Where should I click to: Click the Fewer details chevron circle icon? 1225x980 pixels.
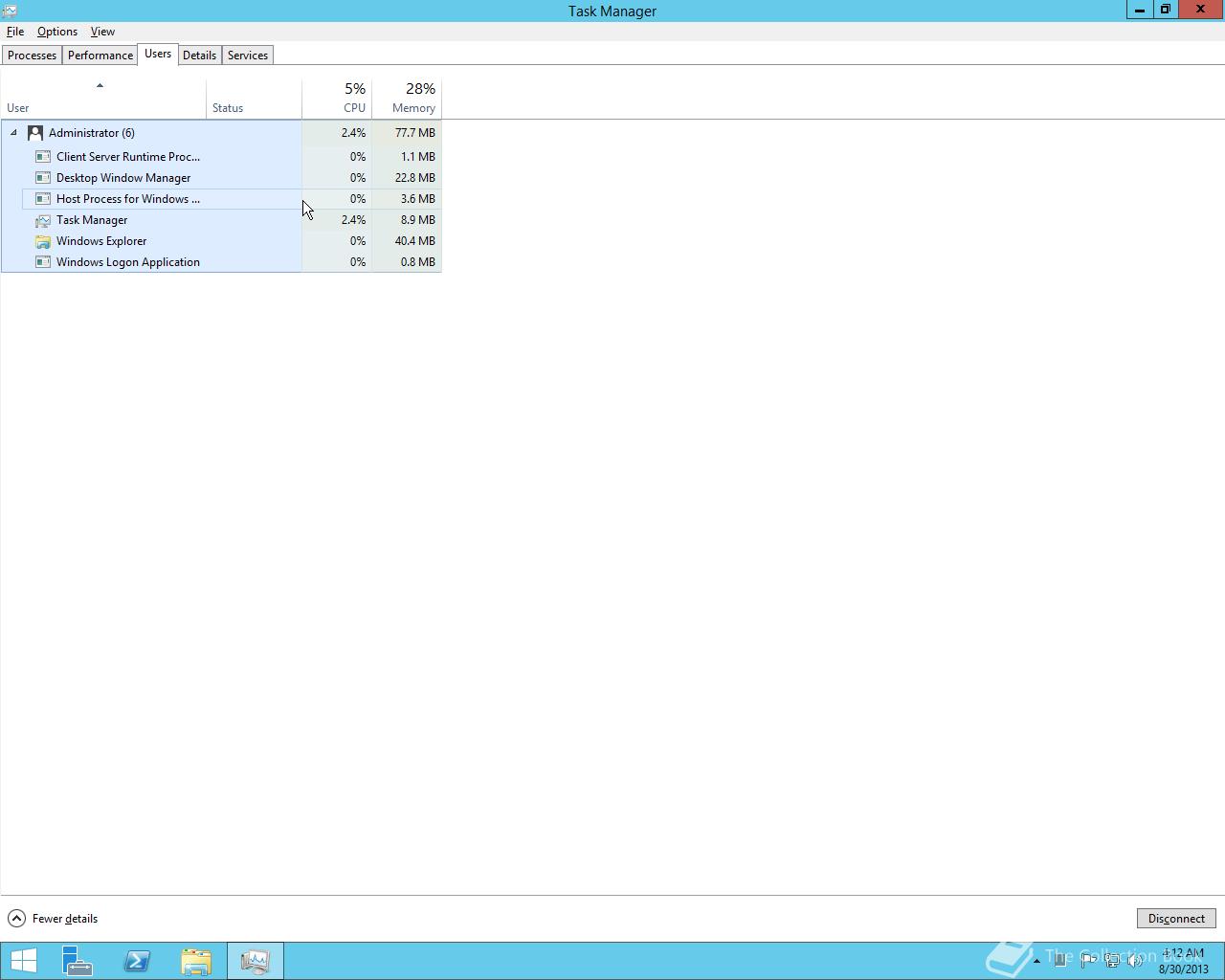point(16,919)
